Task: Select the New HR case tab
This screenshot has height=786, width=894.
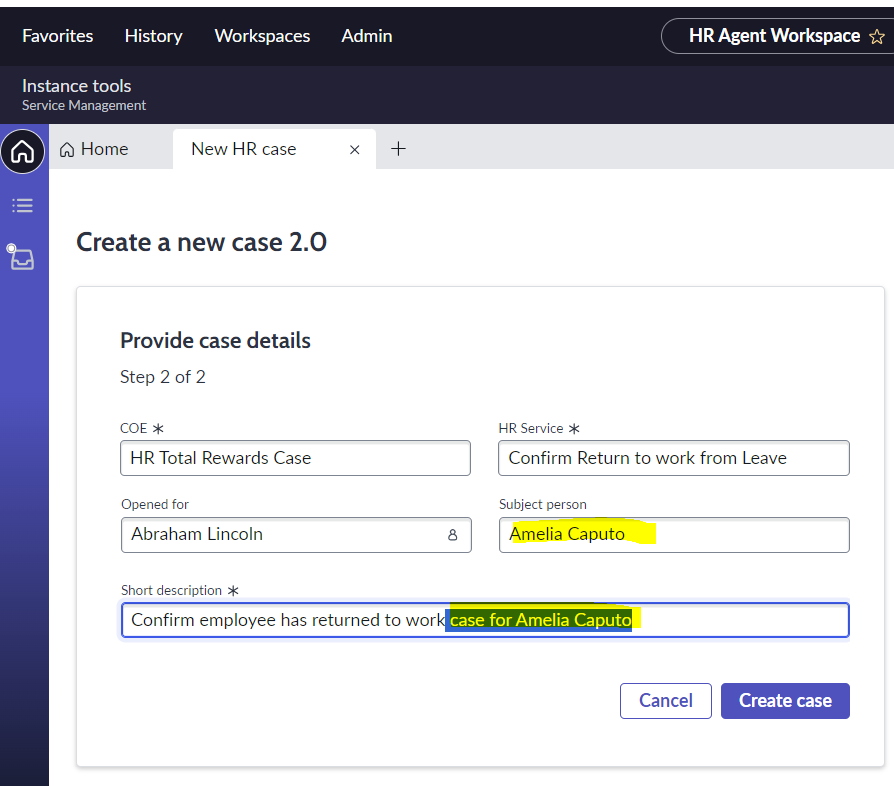Action: click(x=274, y=149)
